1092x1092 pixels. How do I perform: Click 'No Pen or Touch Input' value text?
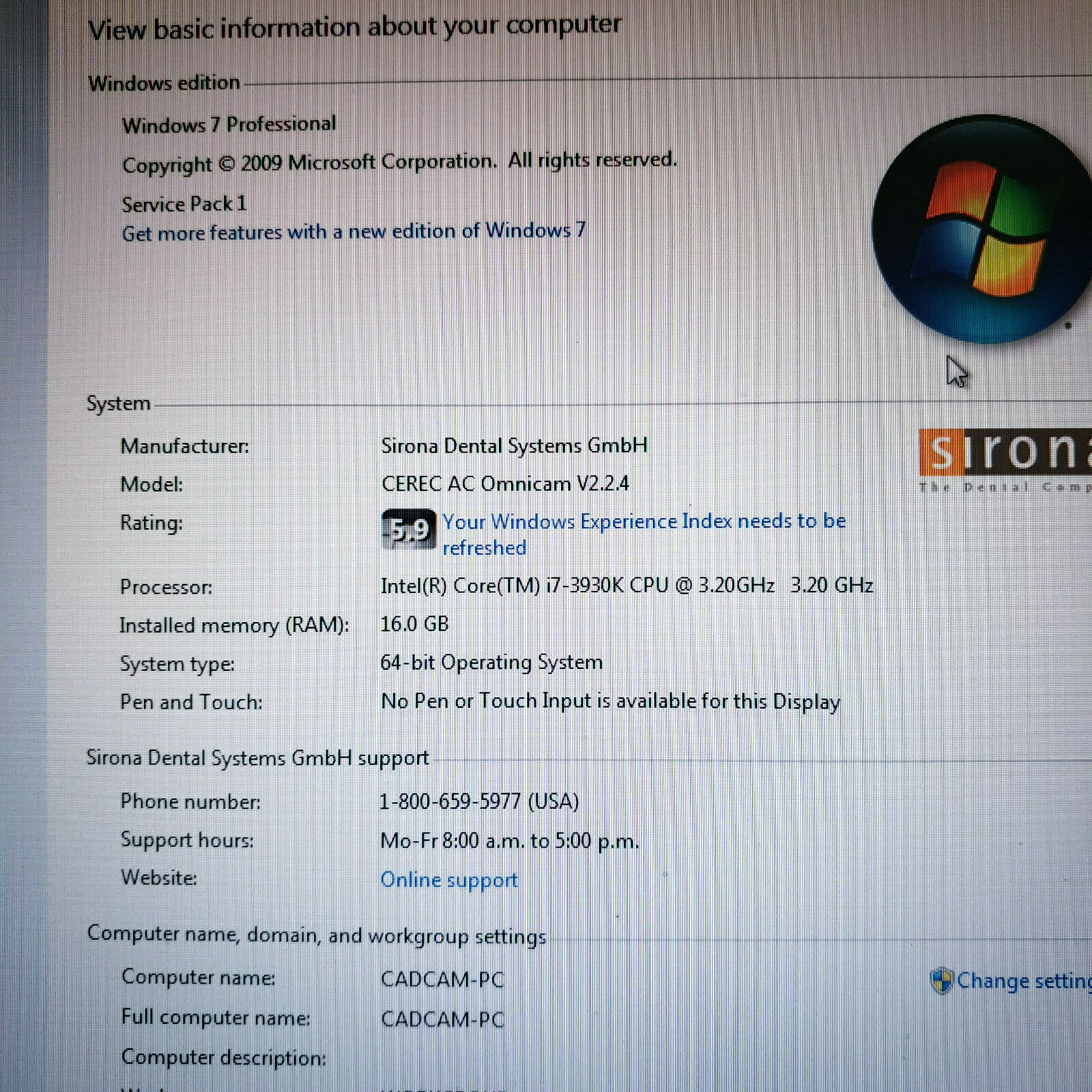click(611, 701)
